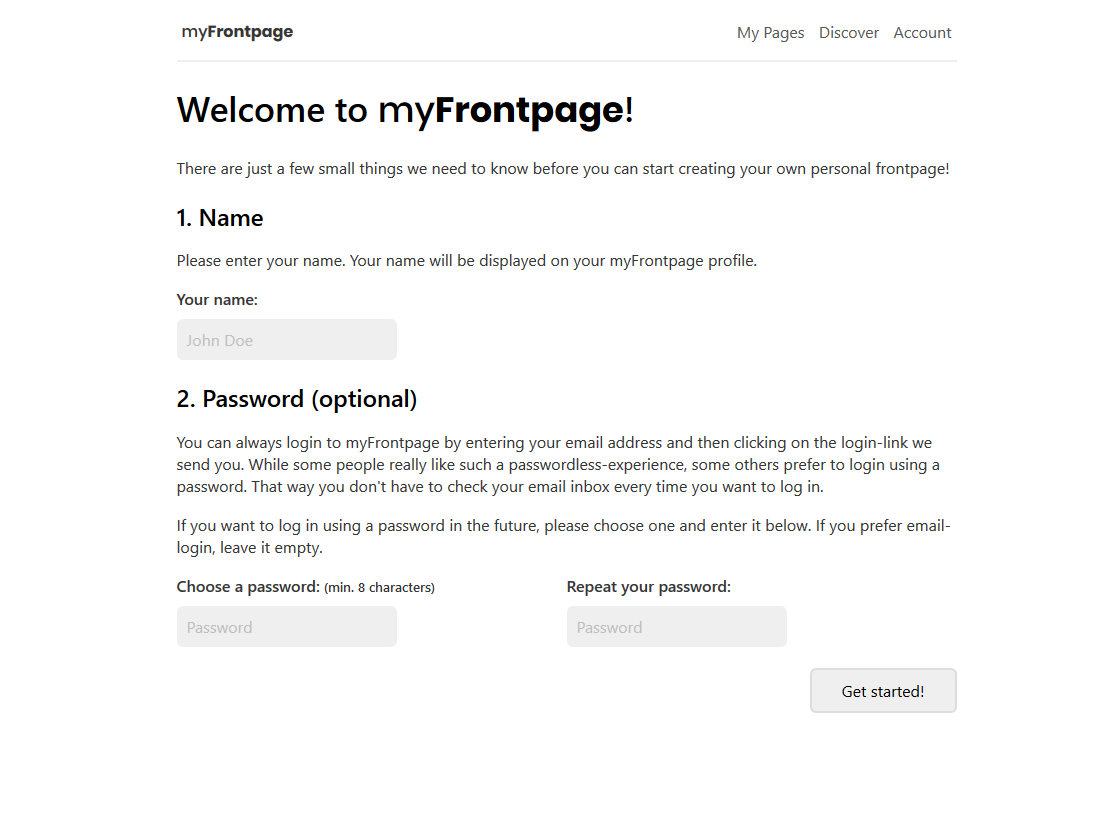Viewport: 1097px width, 817px height.
Task: Click the "1. Name" section heading
Action: click(220, 218)
